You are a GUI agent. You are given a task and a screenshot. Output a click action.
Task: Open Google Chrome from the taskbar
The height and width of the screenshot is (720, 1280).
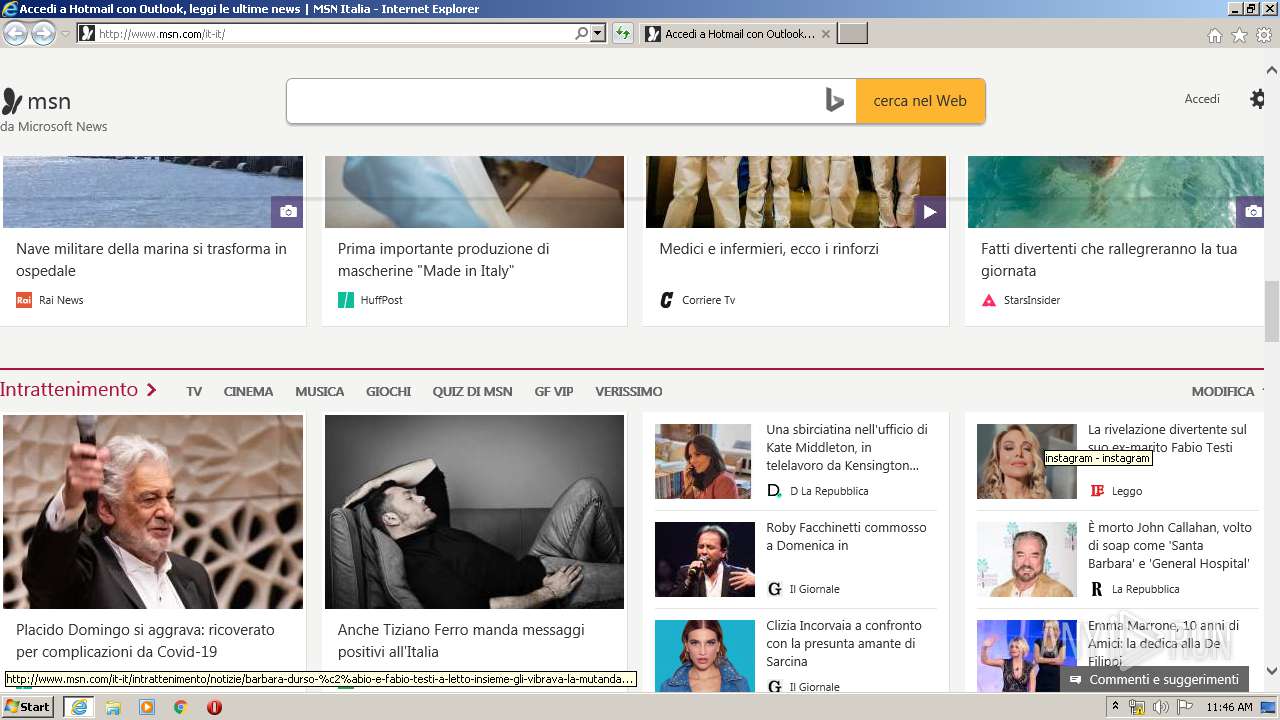181,707
